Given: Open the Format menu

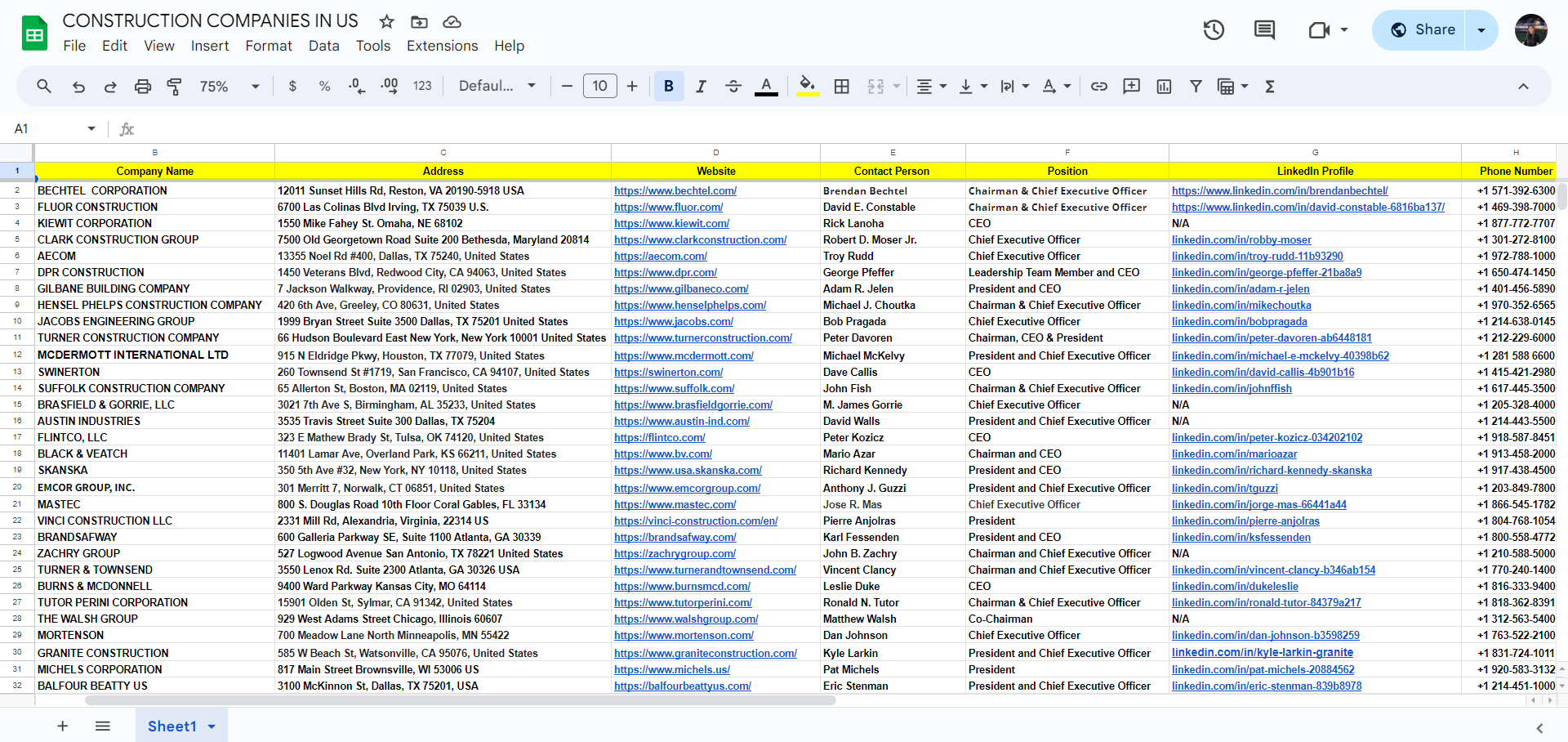Looking at the screenshot, I should [x=269, y=46].
